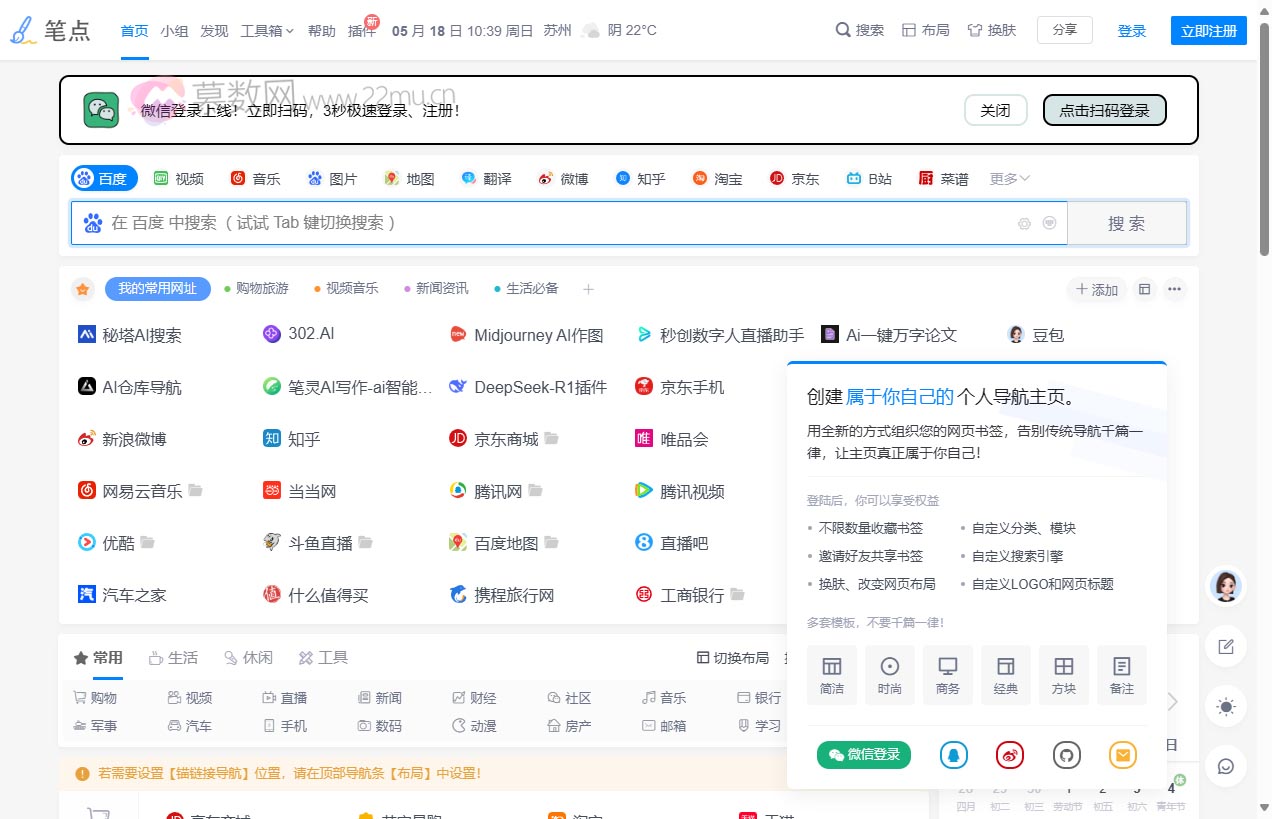Click inside the Baidu search input field
Image resolution: width=1272 pixels, height=819 pixels.
pos(500,223)
